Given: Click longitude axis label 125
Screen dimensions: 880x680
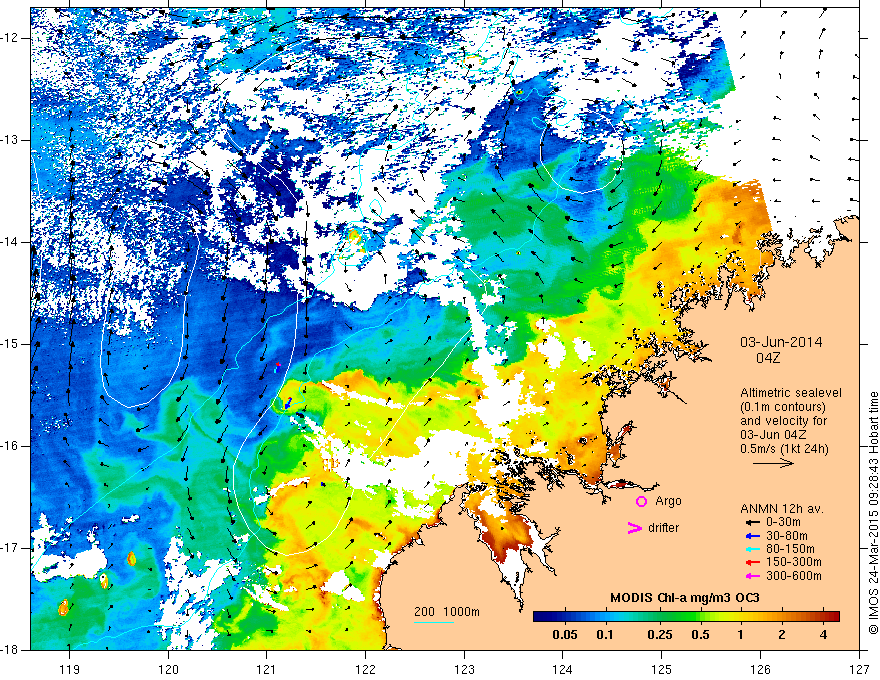Looking at the screenshot, I should tap(662, 669).
